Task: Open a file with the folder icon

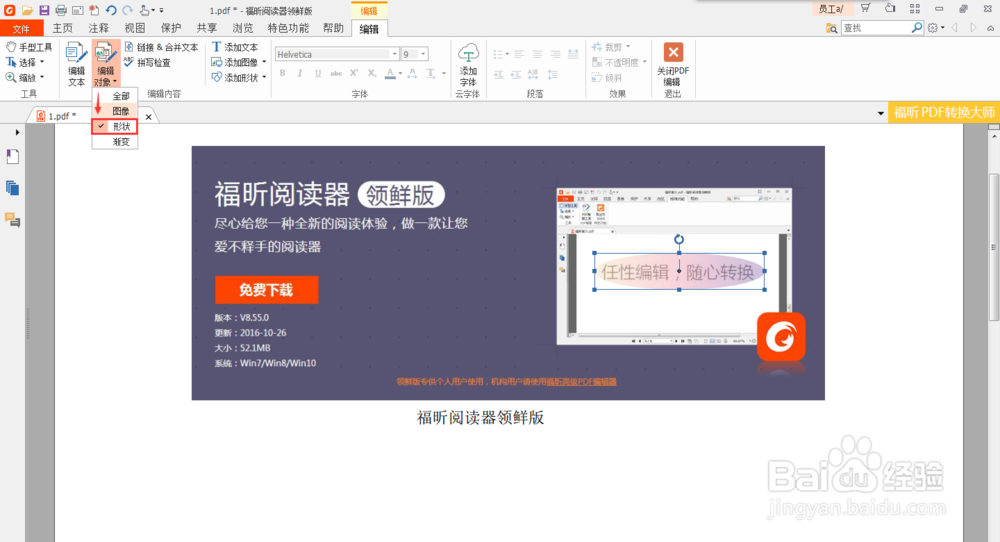Action: click(x=27, y=10)
